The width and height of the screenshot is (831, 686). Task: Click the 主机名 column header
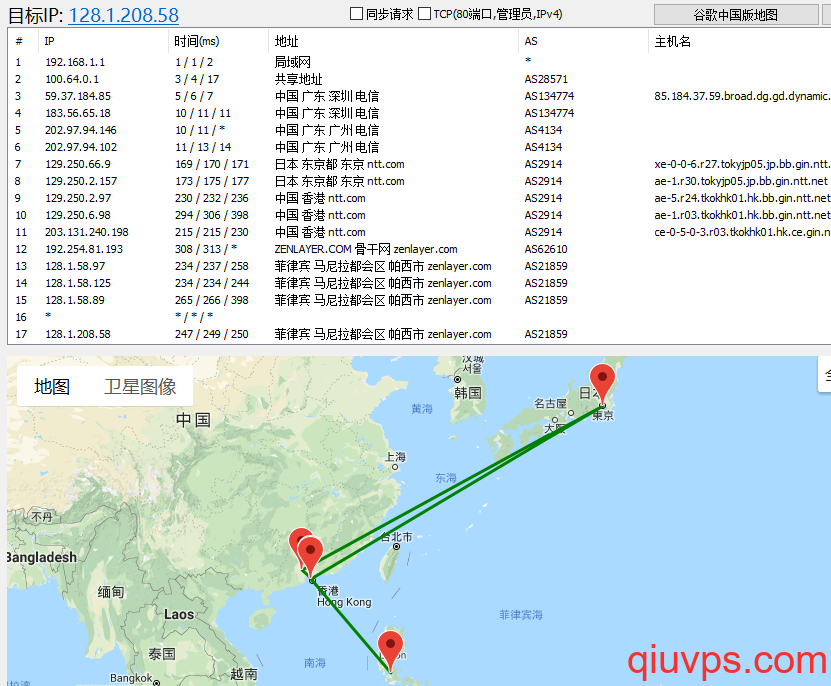click(x=673, y=41)
